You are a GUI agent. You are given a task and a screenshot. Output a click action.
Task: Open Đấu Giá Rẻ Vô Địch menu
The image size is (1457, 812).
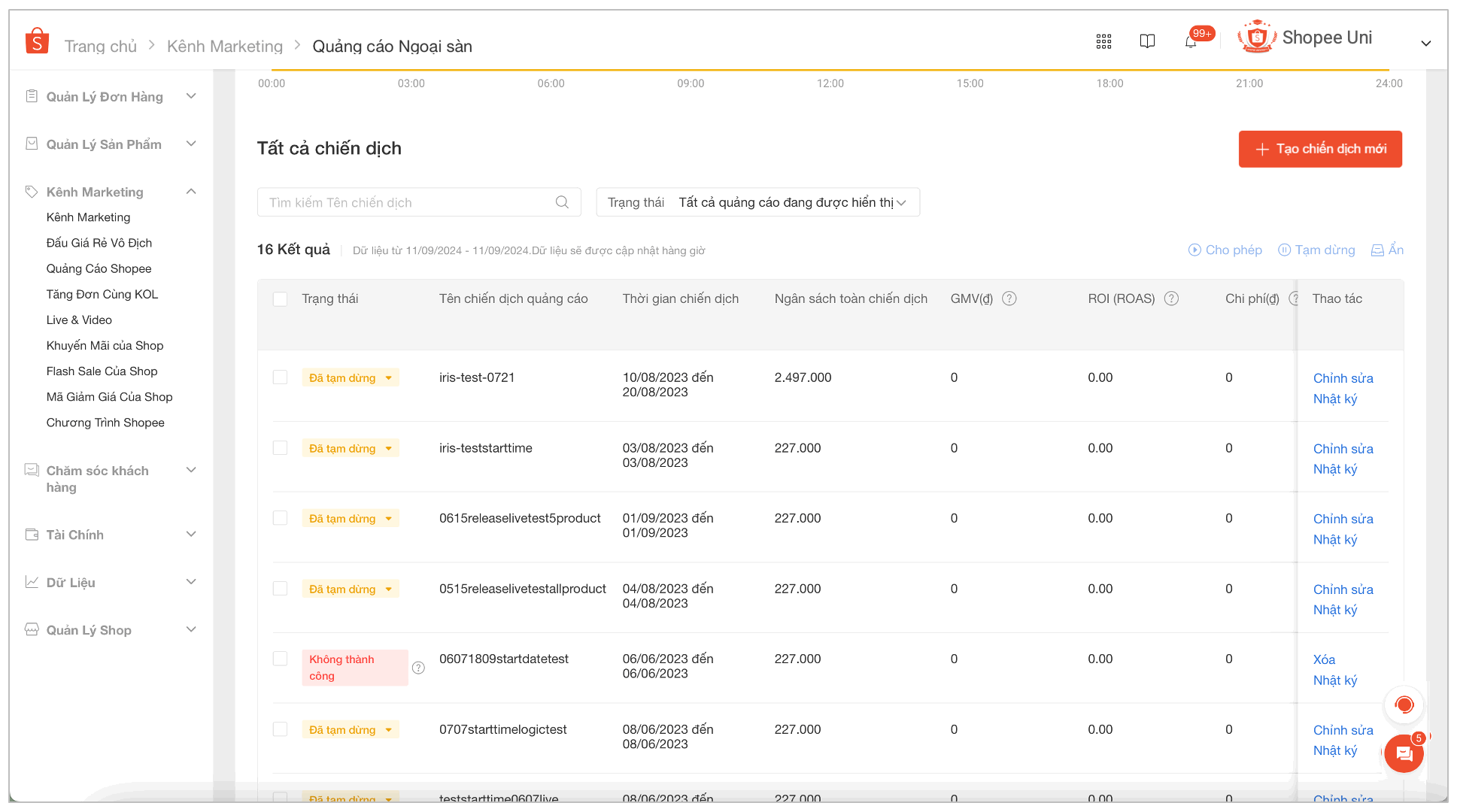(99, 243)
